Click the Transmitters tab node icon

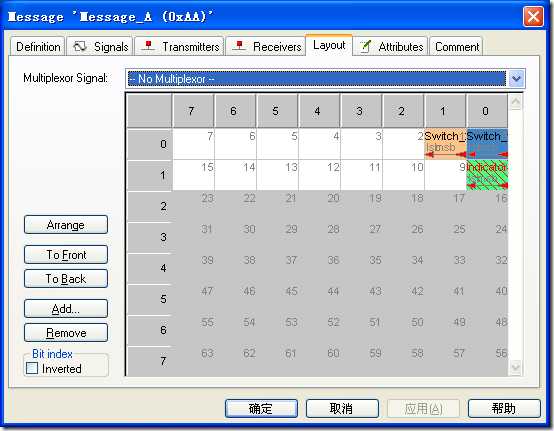pyautogui.click(x=148, y=46)
